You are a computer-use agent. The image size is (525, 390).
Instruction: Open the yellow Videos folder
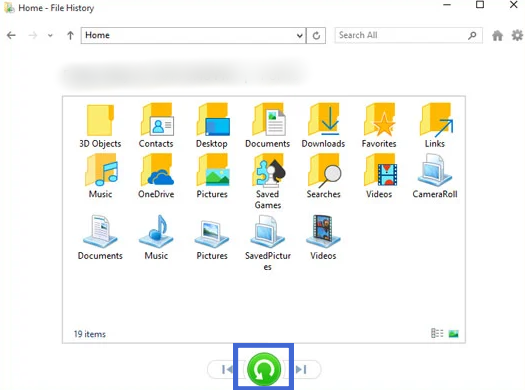[x=379, y=176]
